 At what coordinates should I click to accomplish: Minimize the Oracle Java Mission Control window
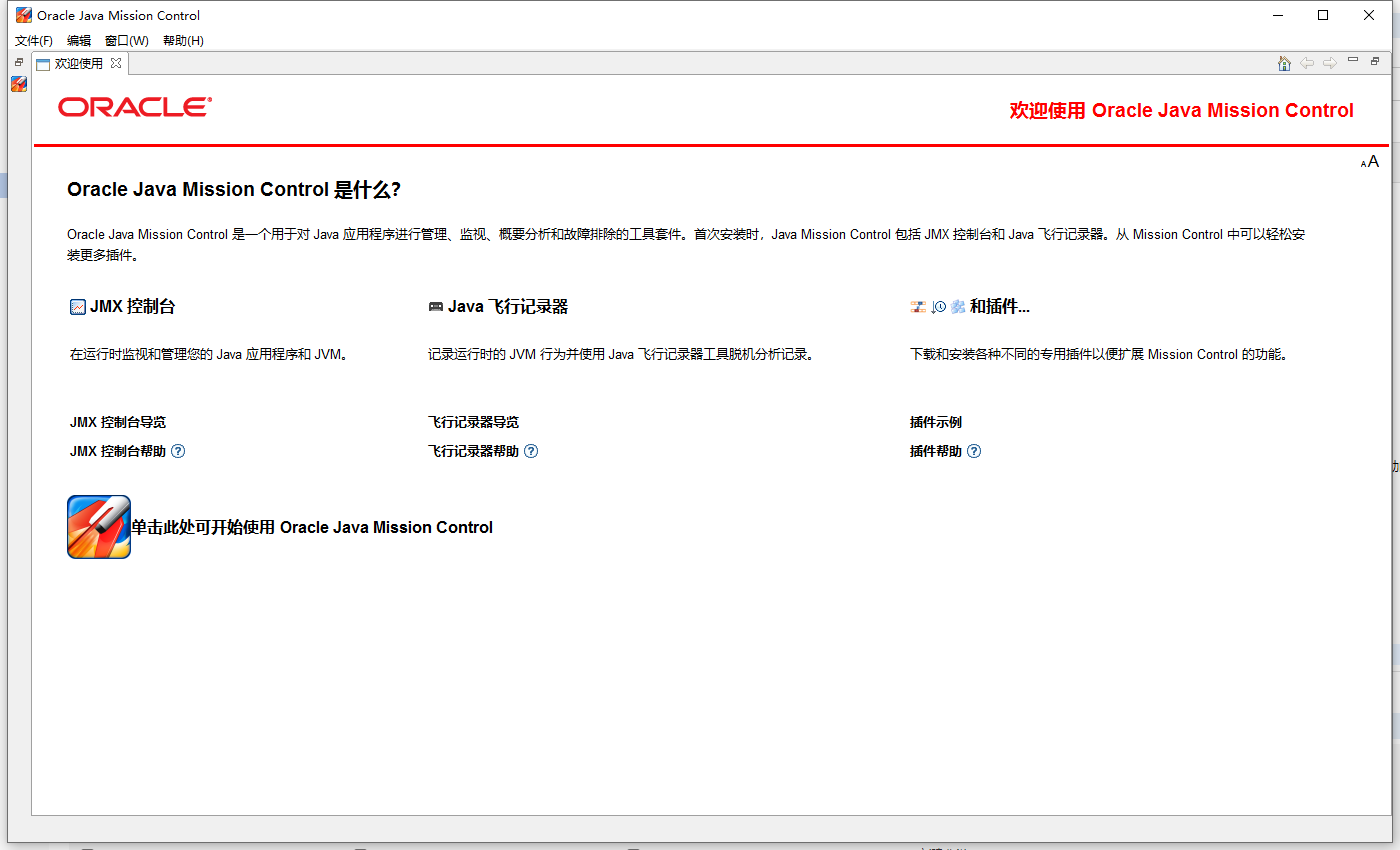(x=1278, y=15)
